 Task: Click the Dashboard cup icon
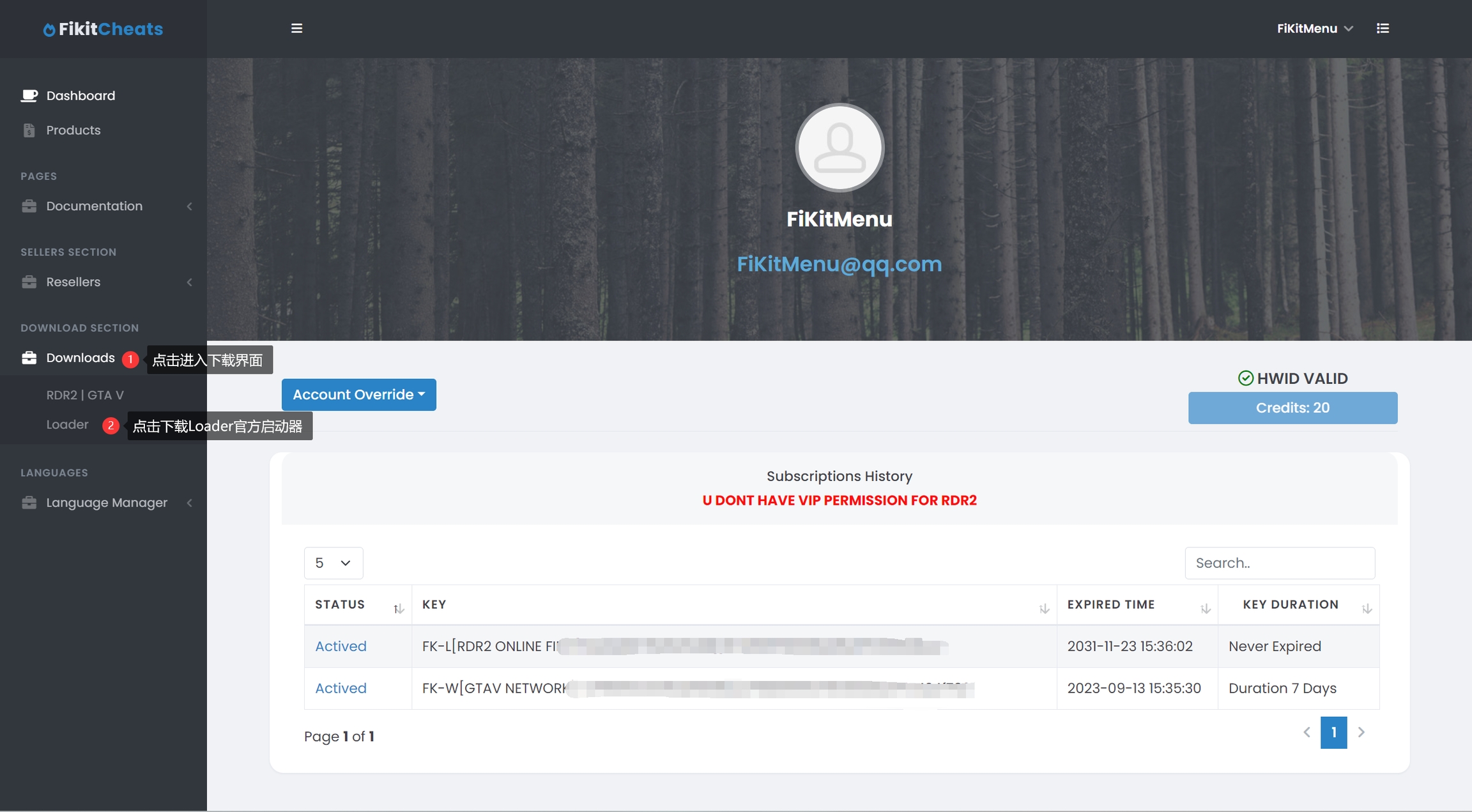tap(29, 96)
